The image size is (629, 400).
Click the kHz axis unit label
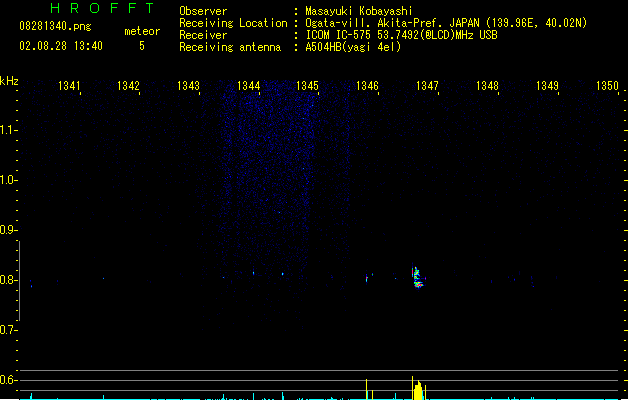click(x=9, y=81)
